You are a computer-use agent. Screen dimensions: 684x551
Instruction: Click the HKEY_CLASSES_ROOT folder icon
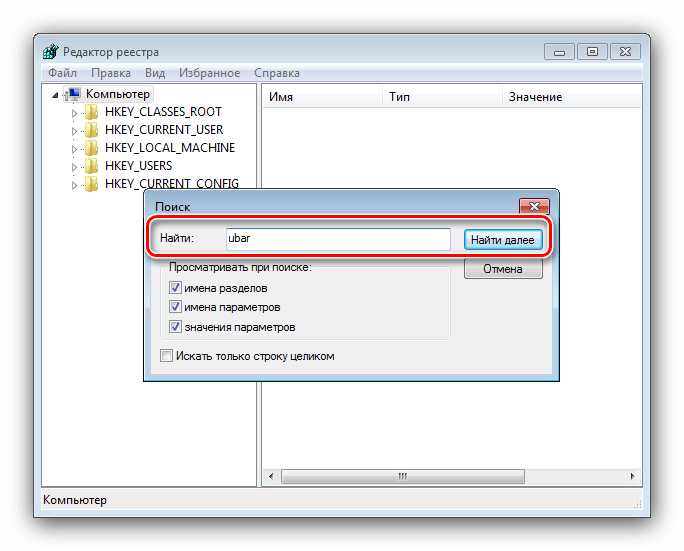click(92, 112)
